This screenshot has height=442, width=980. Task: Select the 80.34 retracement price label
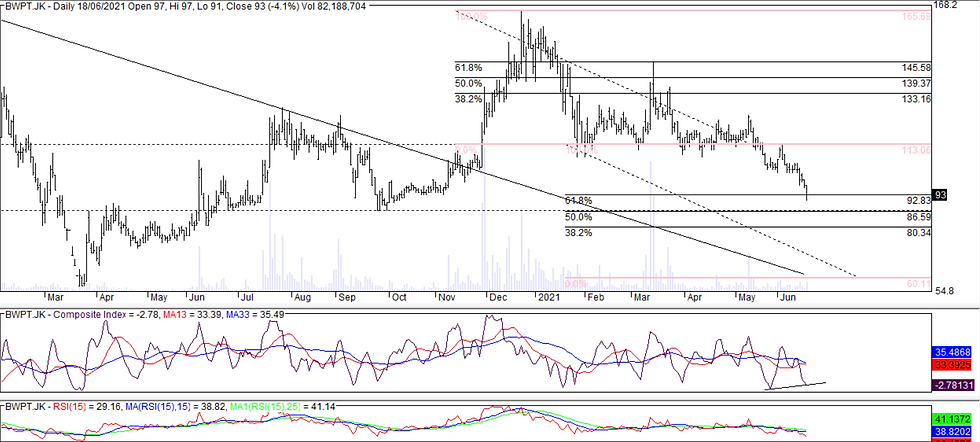click(x=919, y=233)
